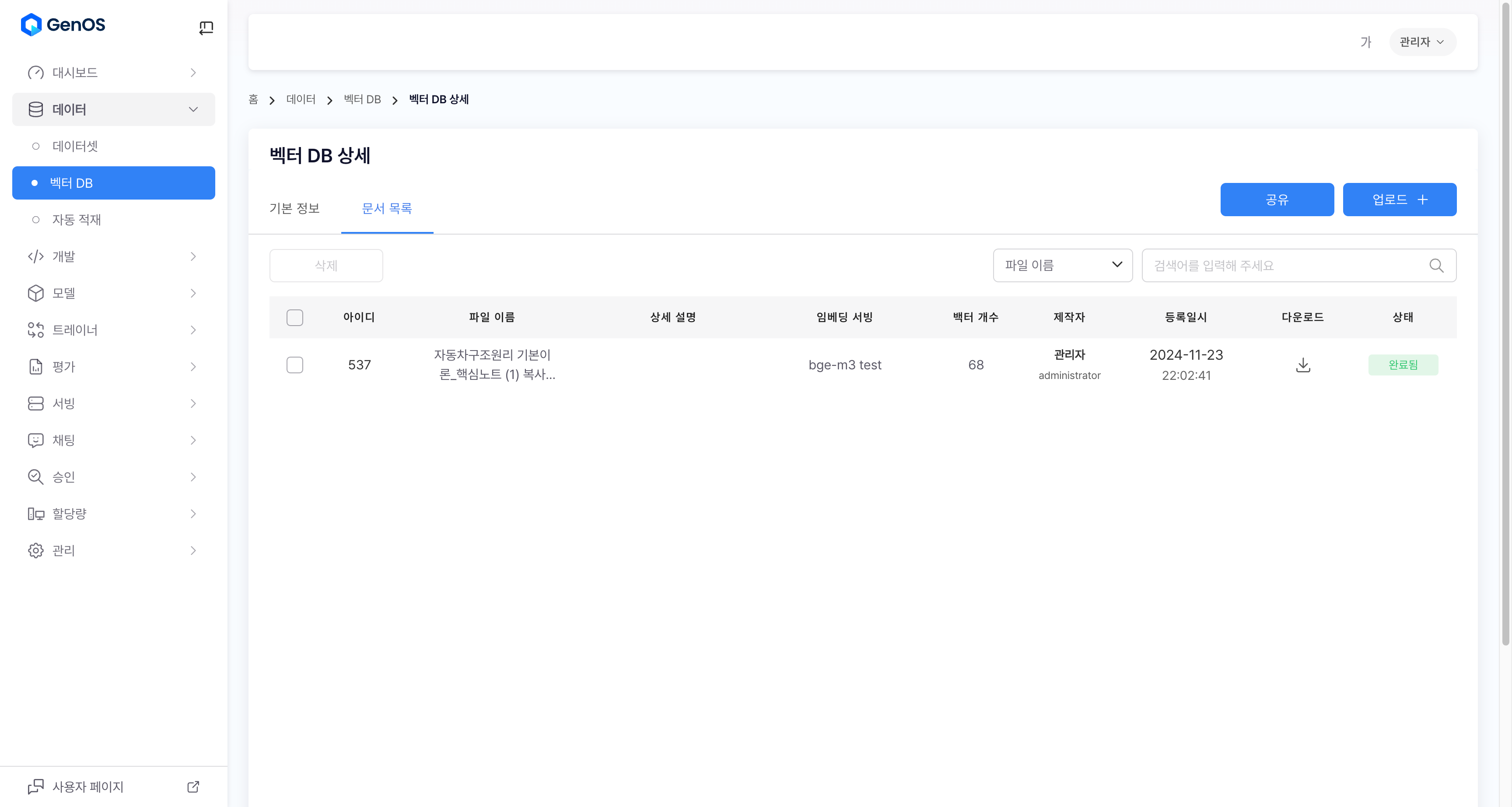
Task: Click the sidebar collapse icon
Action: pos(206,28)
